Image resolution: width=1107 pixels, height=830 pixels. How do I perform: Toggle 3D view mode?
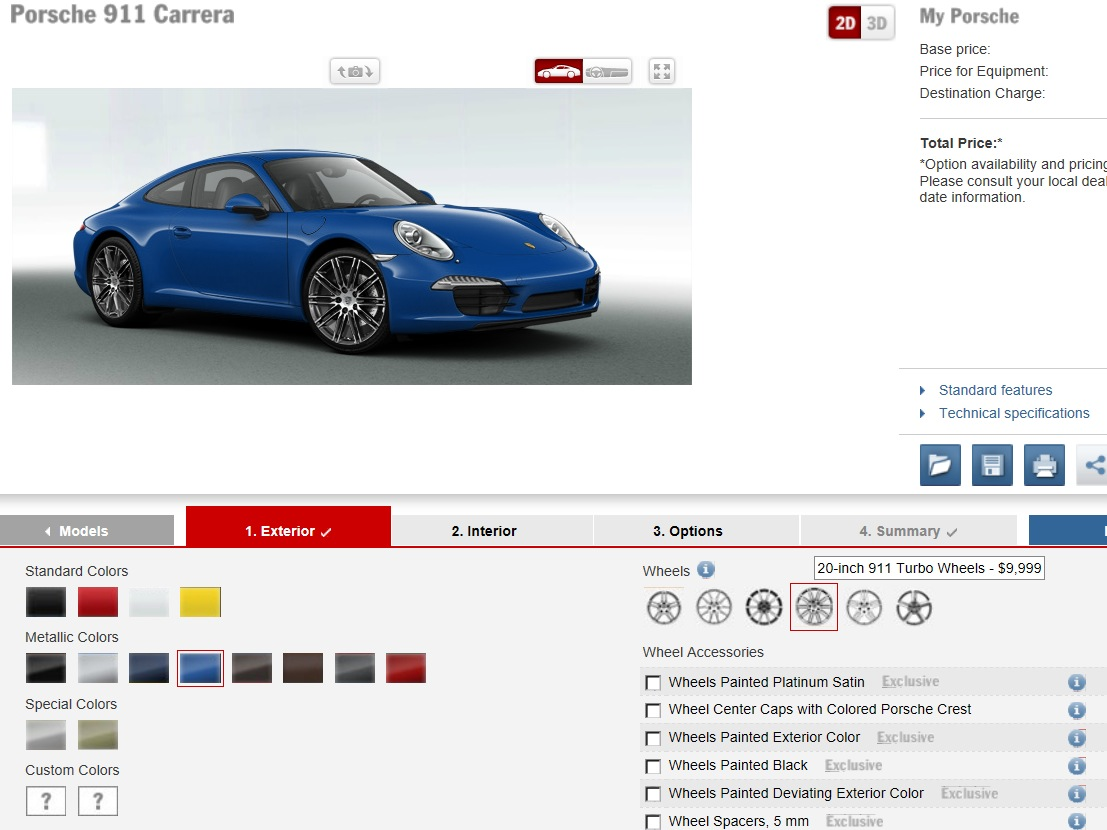877,23
